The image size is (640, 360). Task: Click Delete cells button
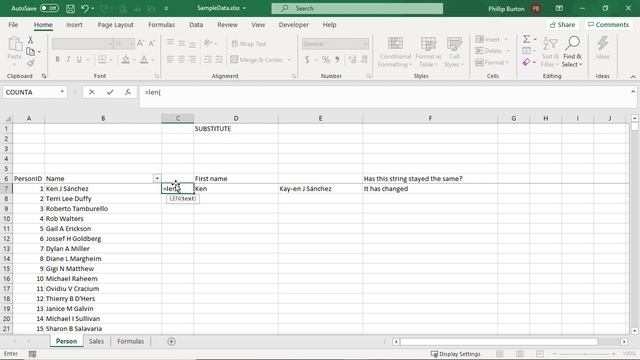tap(489, 51)
